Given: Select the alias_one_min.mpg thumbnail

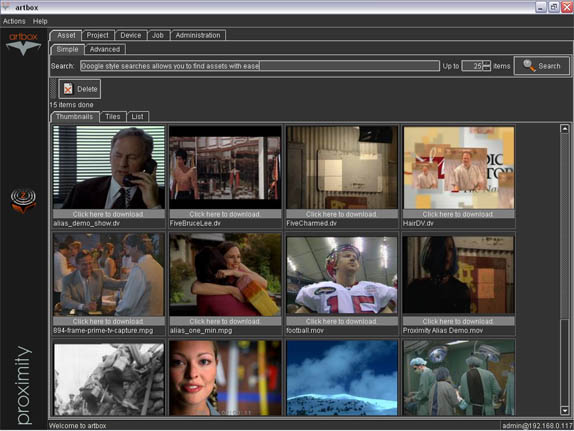Looking at the screenshot, I should pyautogui.click(x=225, y=275).
